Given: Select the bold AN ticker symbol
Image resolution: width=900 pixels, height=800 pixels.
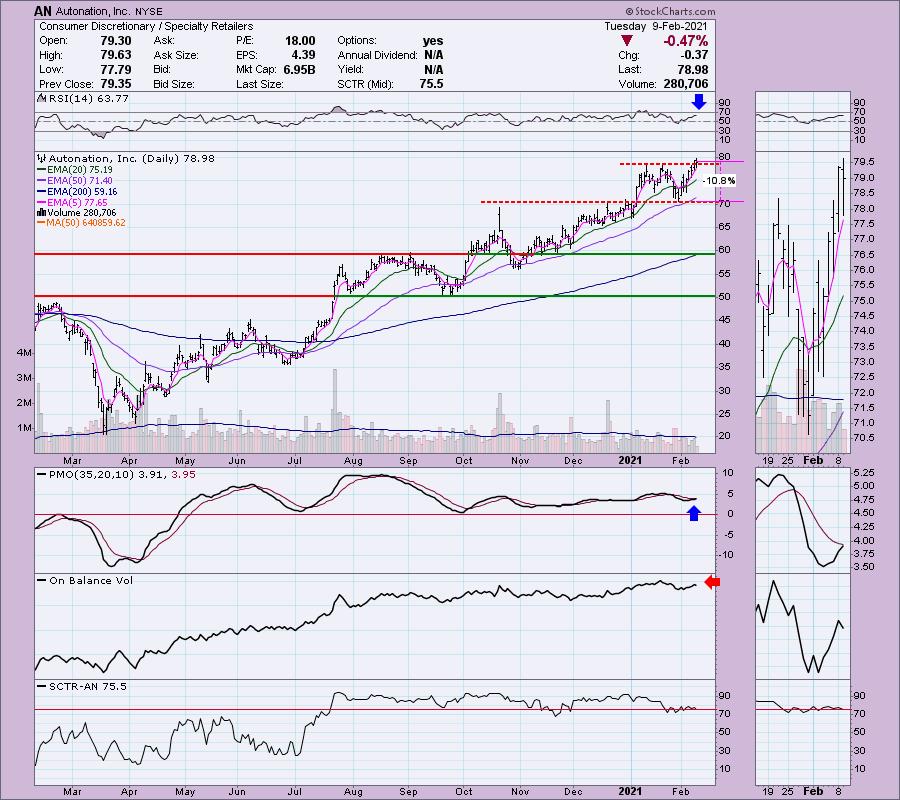Looking at the screenshot, I should click(42, 11).
